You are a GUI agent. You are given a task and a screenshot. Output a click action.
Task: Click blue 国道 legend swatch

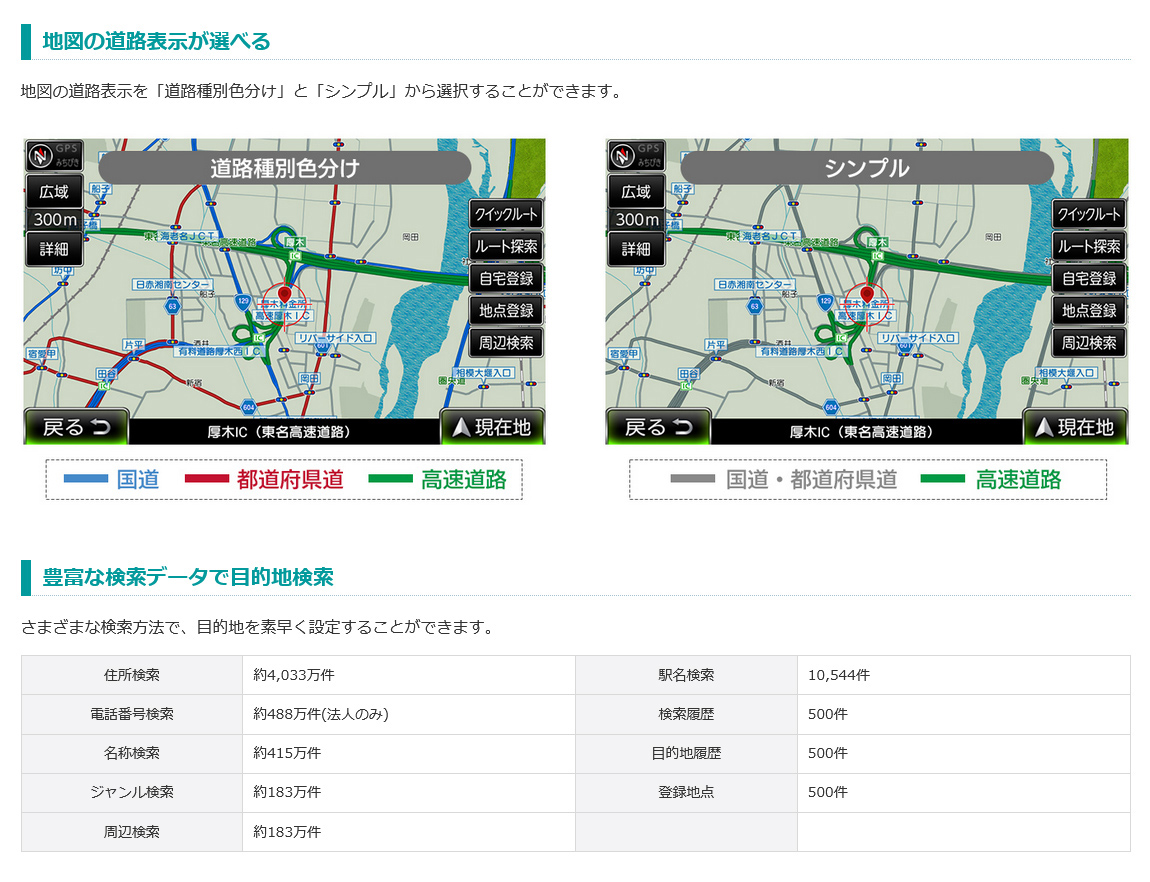pos(86,479)
